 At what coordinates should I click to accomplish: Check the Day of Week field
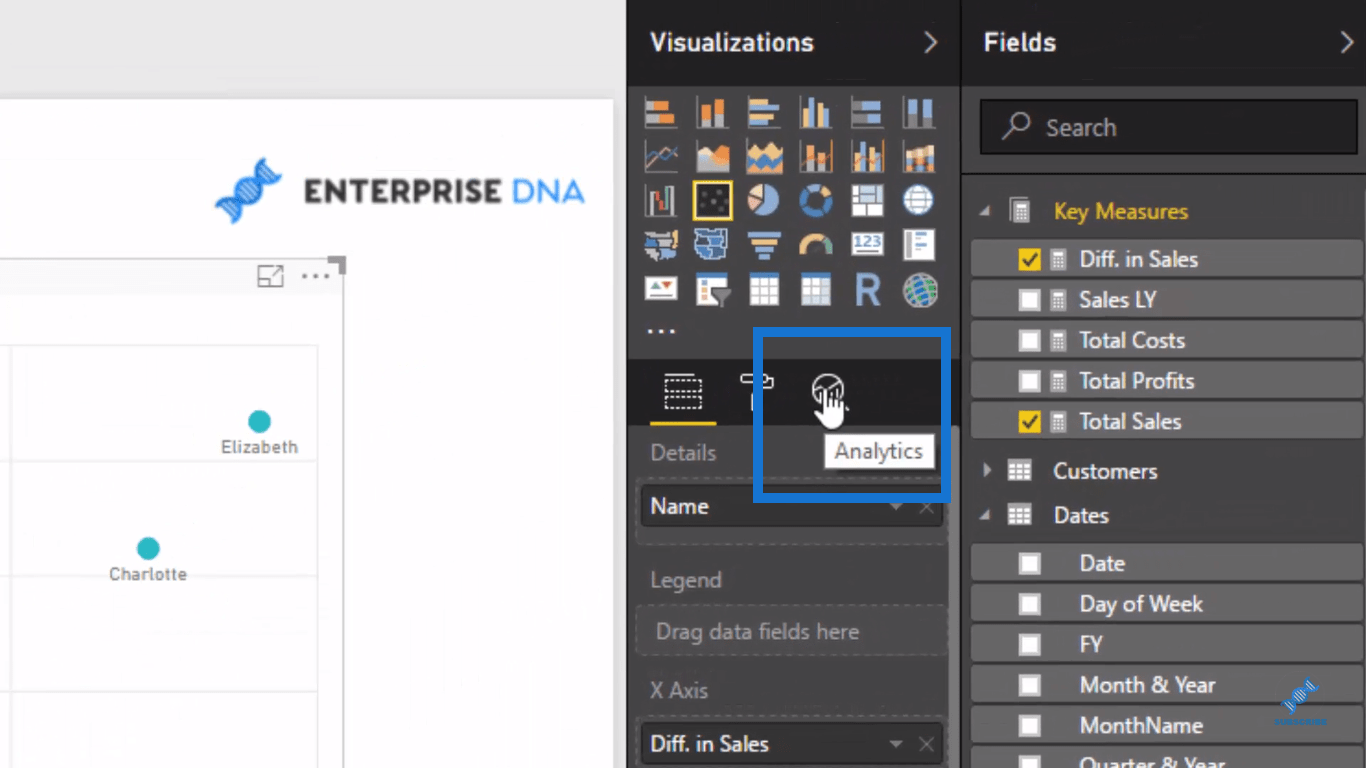point(1029,604)
